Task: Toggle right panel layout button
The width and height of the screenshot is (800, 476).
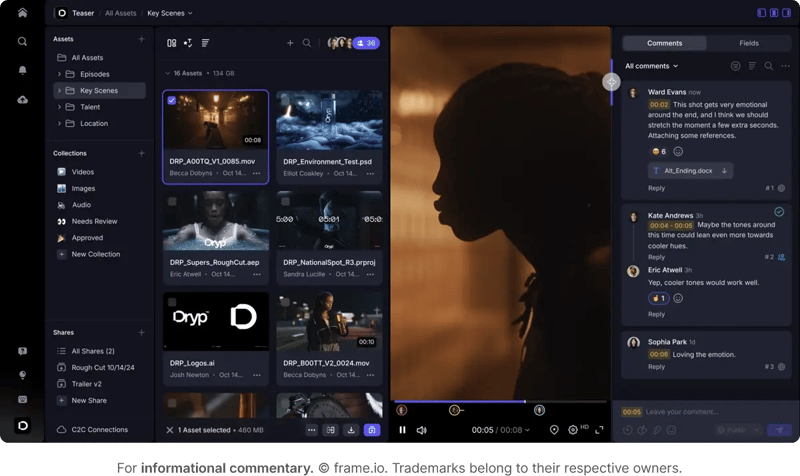Action: click(x=786, y=13)
